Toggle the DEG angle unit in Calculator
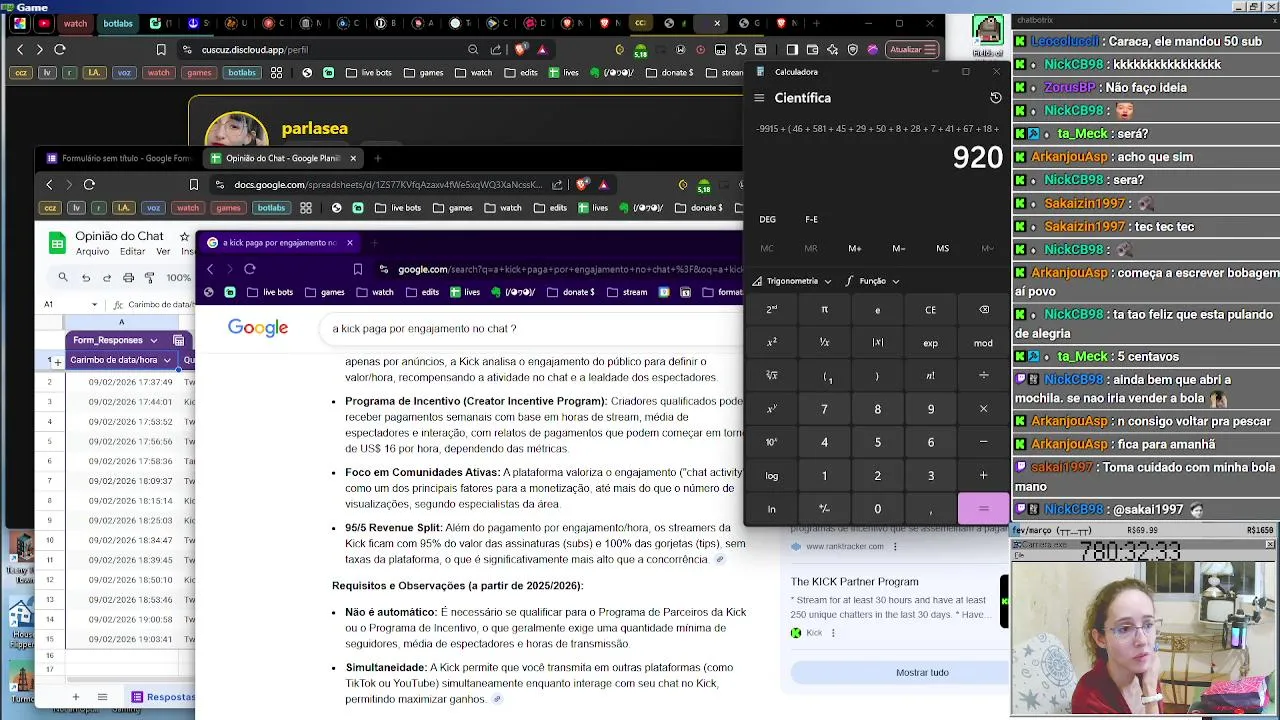1280x720 pixels. pyautogui.click(x=767, y=219)
